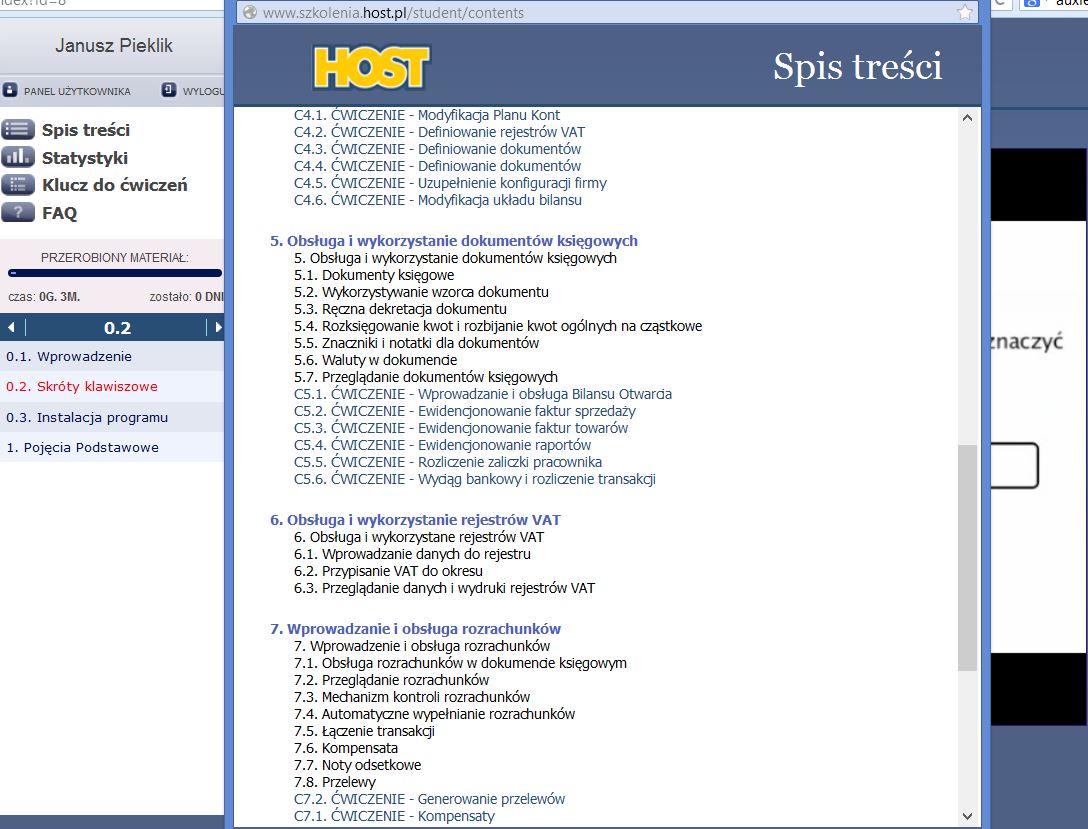Click the Przerobiony materiał progress bar
Image resolution: width=1088 pixels, height=829 pixels.
point(114,272)
